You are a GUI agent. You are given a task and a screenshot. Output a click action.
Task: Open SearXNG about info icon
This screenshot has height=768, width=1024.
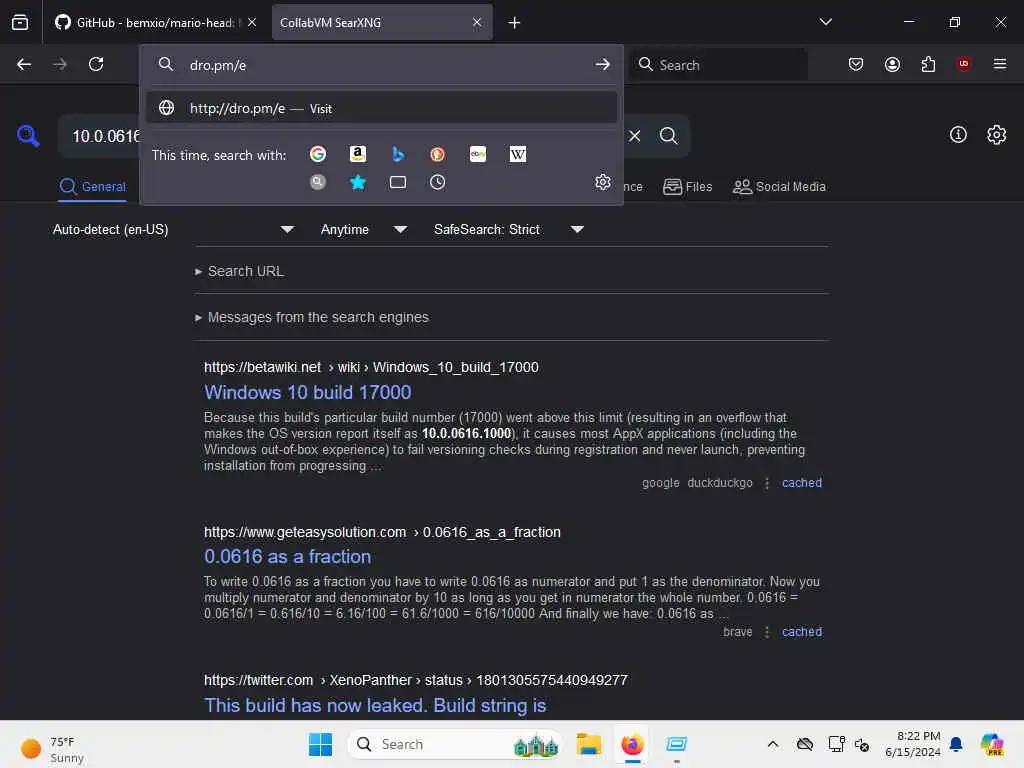(x=958, y=135)
